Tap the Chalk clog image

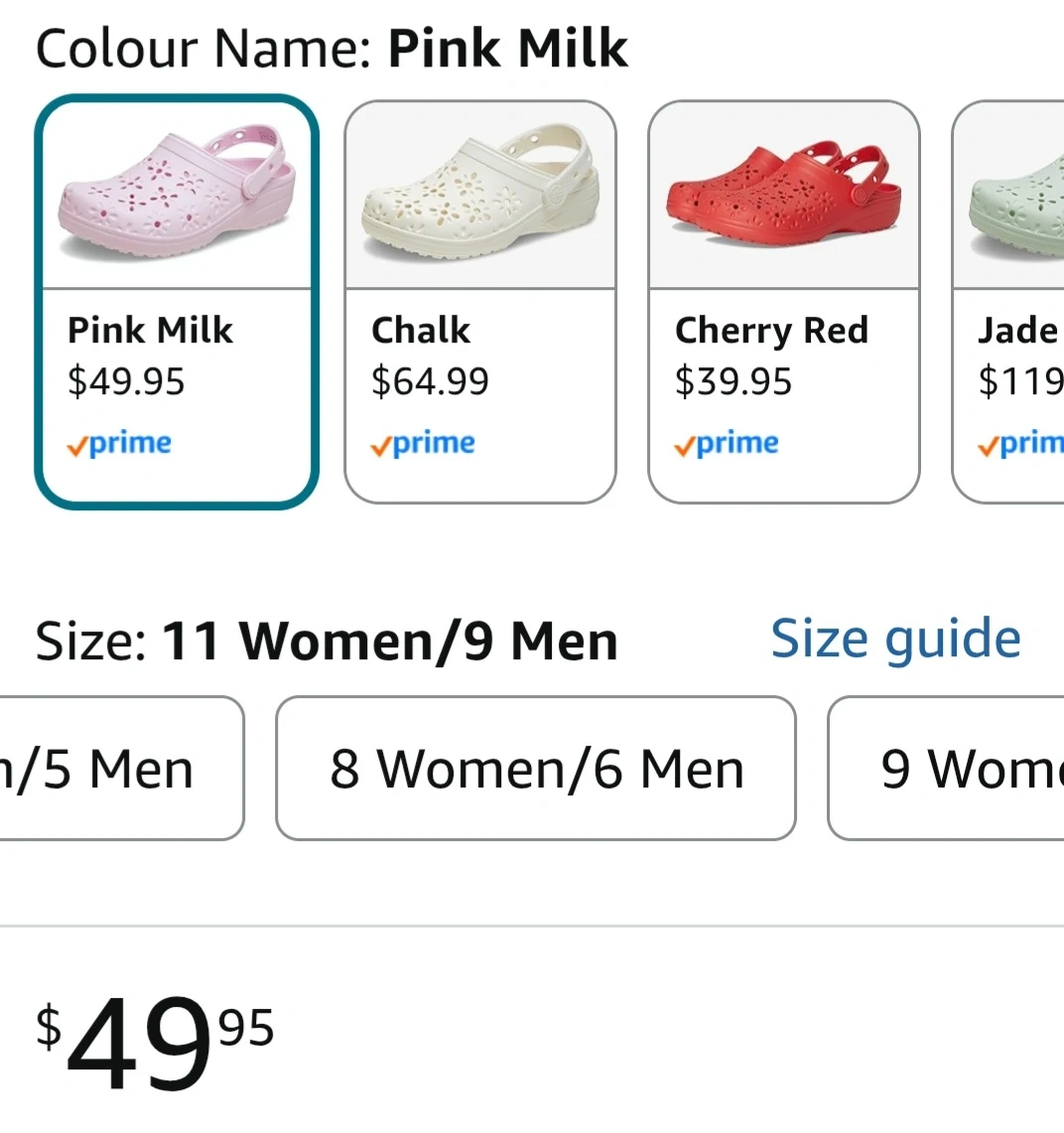(480, 195)
